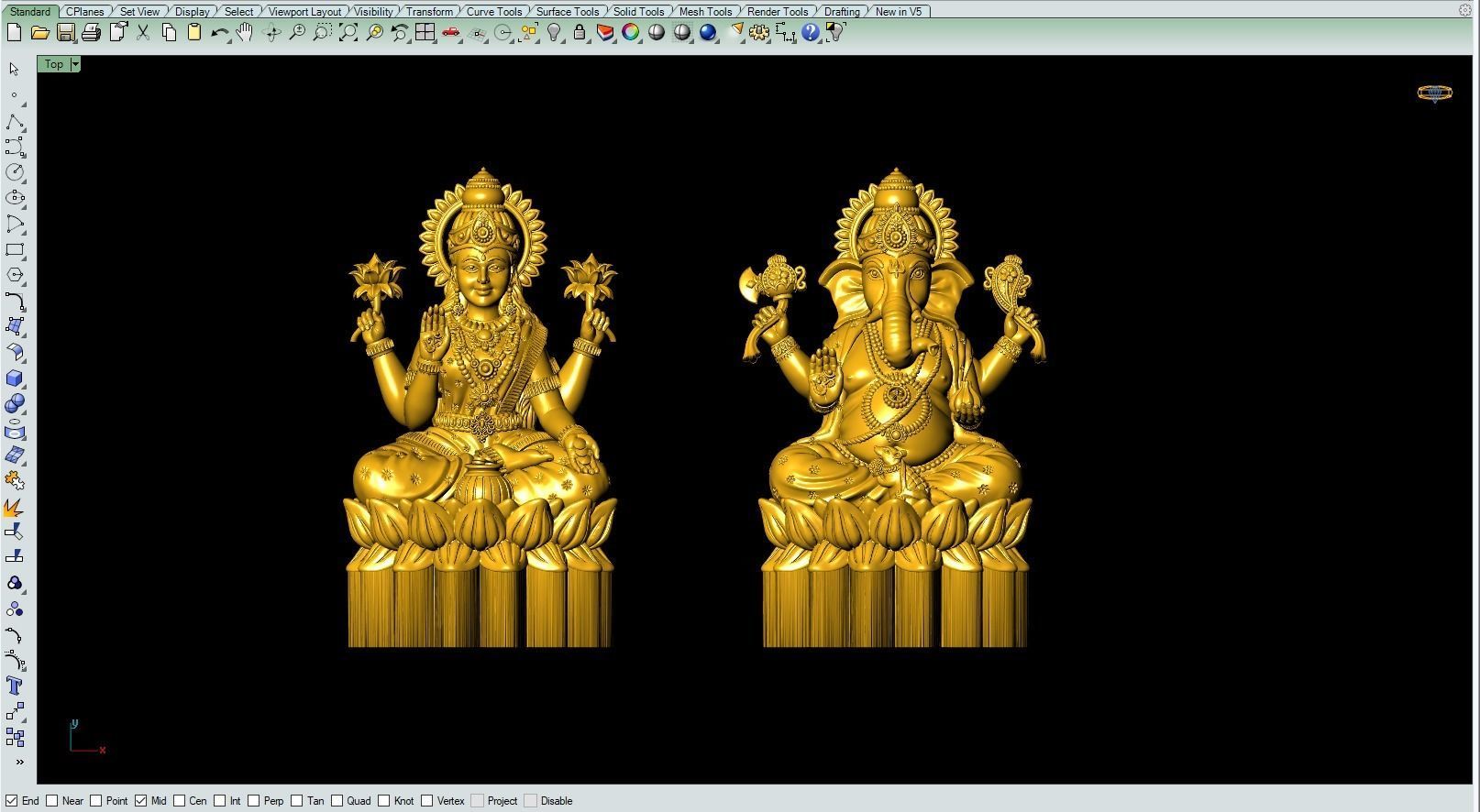
Task: Switch to the Mesh Tools tab
Action: click(x=706, y=12)
